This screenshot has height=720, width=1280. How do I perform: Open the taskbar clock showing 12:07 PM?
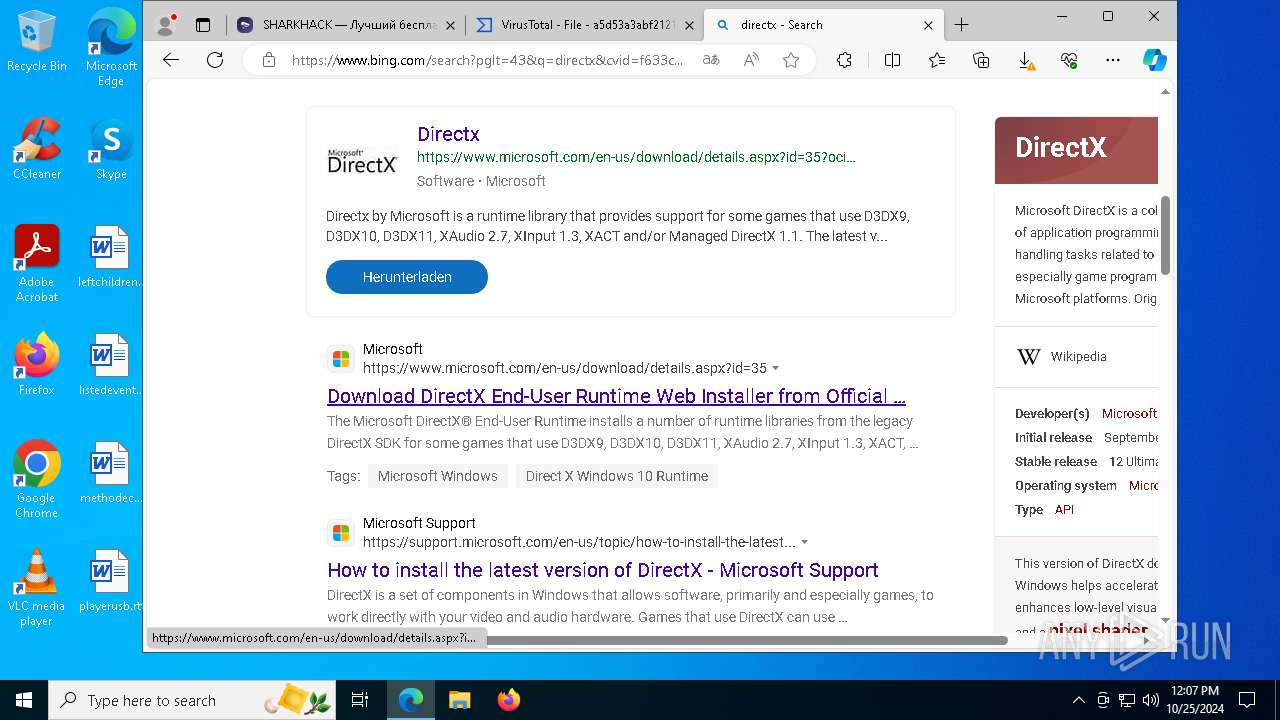[x=1194, y=700]
